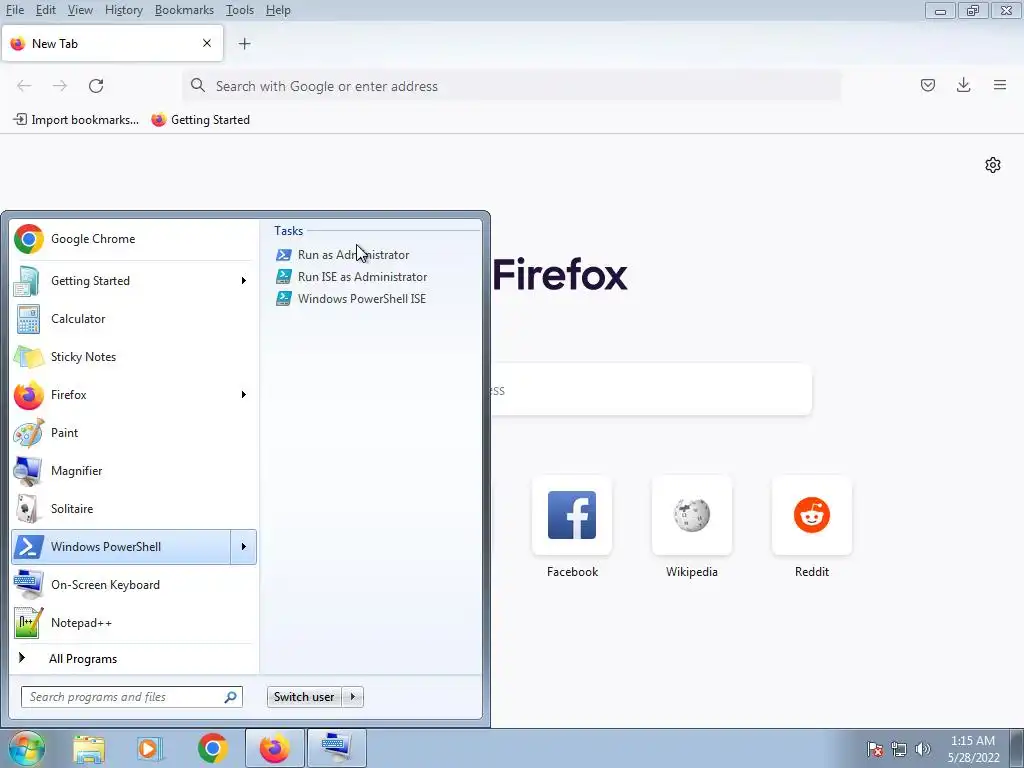The height and width of the screenshot is (768, 1024).
Task: Open the Tools menu
Action: click(240, 10)
